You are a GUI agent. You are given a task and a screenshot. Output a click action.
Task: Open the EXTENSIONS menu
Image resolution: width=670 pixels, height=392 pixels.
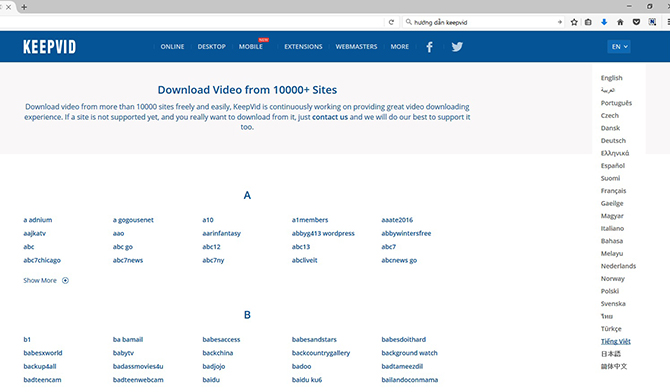point(303,47)
